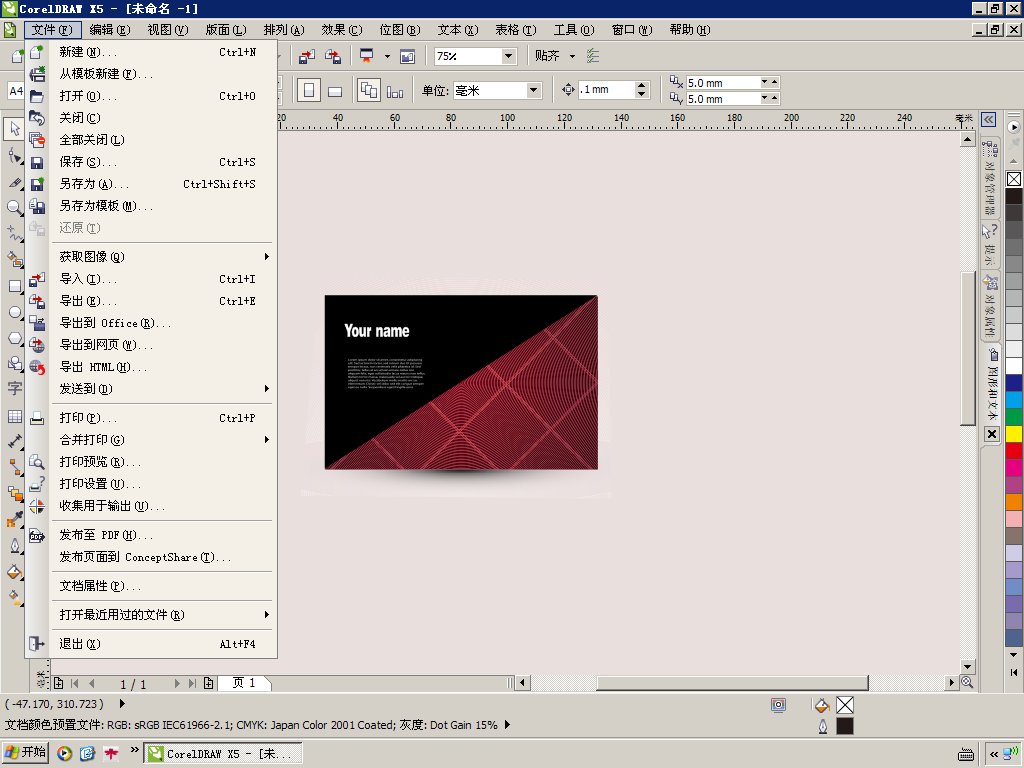Viewport: 1024px width, 768px height.
Task: Click the vertical scrollbar down arrow
Action: [x=968, y=666]
